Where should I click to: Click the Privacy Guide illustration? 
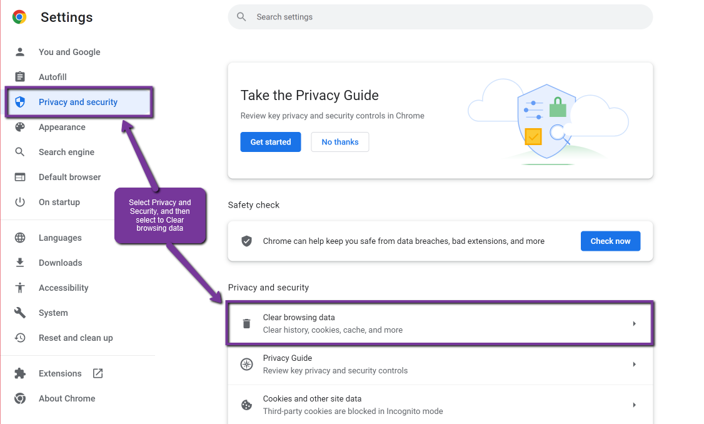tap(548, 122)
